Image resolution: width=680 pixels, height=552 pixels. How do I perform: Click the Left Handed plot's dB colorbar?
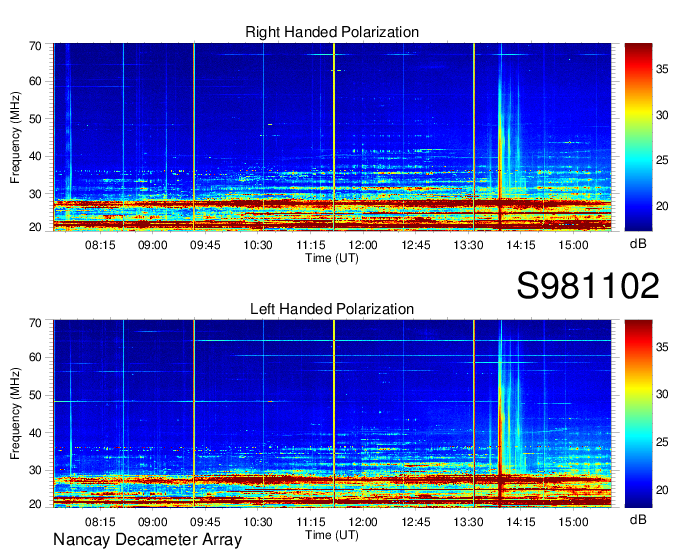pos(638,414)
